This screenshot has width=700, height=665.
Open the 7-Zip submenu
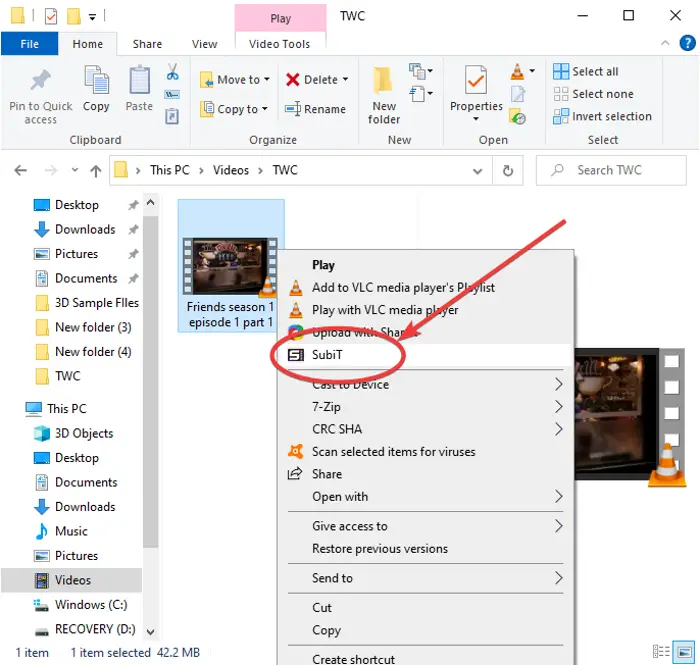pyautogui.click(x=425, y=407)
